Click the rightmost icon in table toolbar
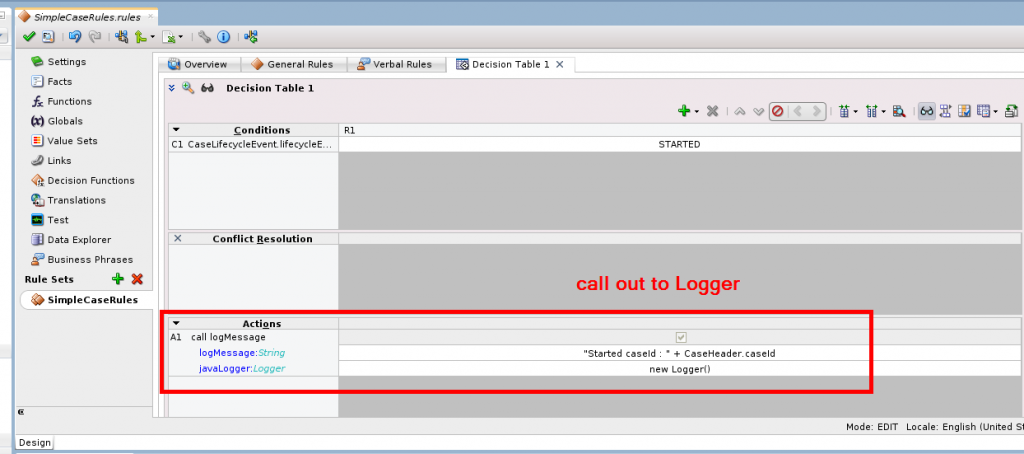 1012,112
